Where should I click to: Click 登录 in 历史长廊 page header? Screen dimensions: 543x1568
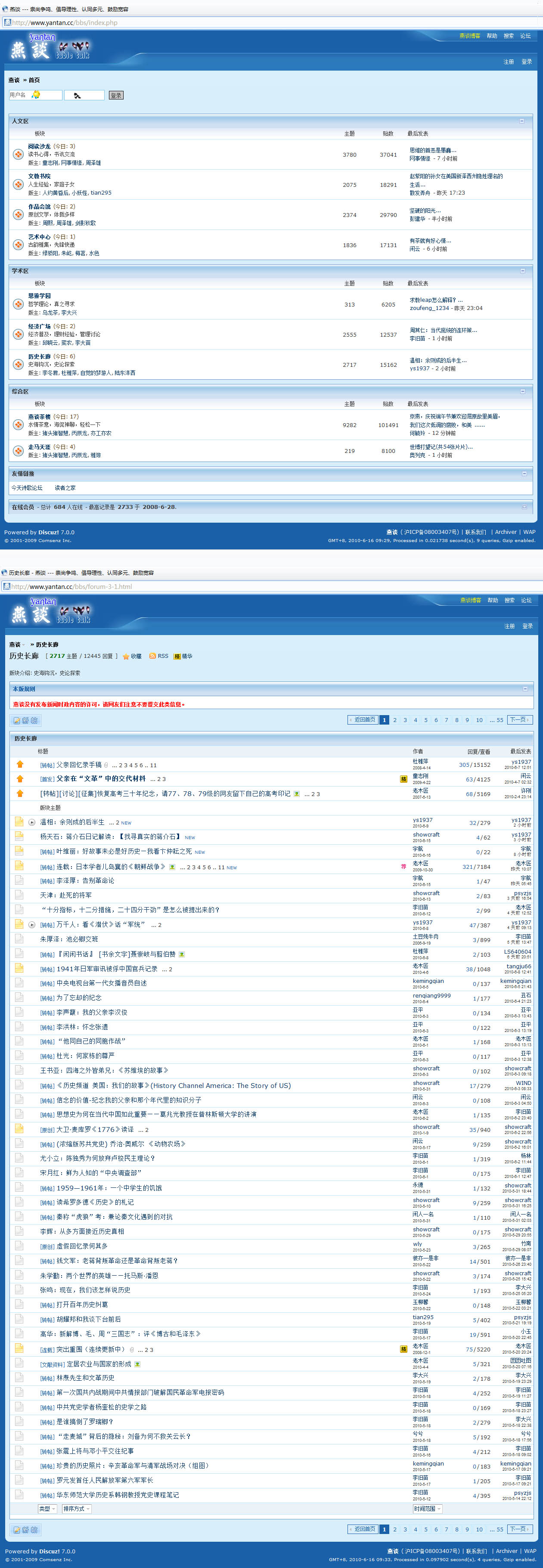pos(528,626)
